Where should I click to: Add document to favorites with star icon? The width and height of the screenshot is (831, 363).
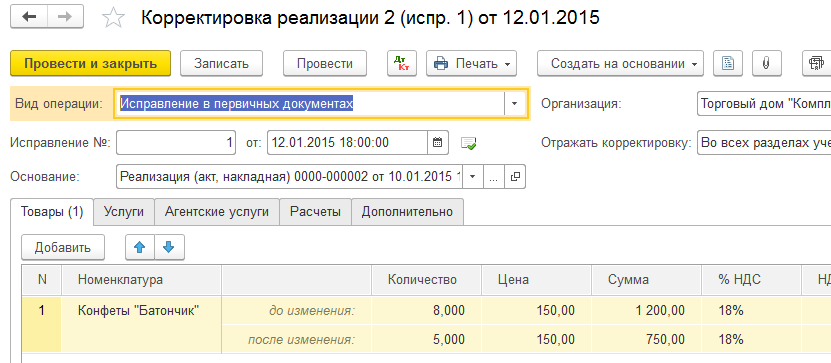coord(112,17)
